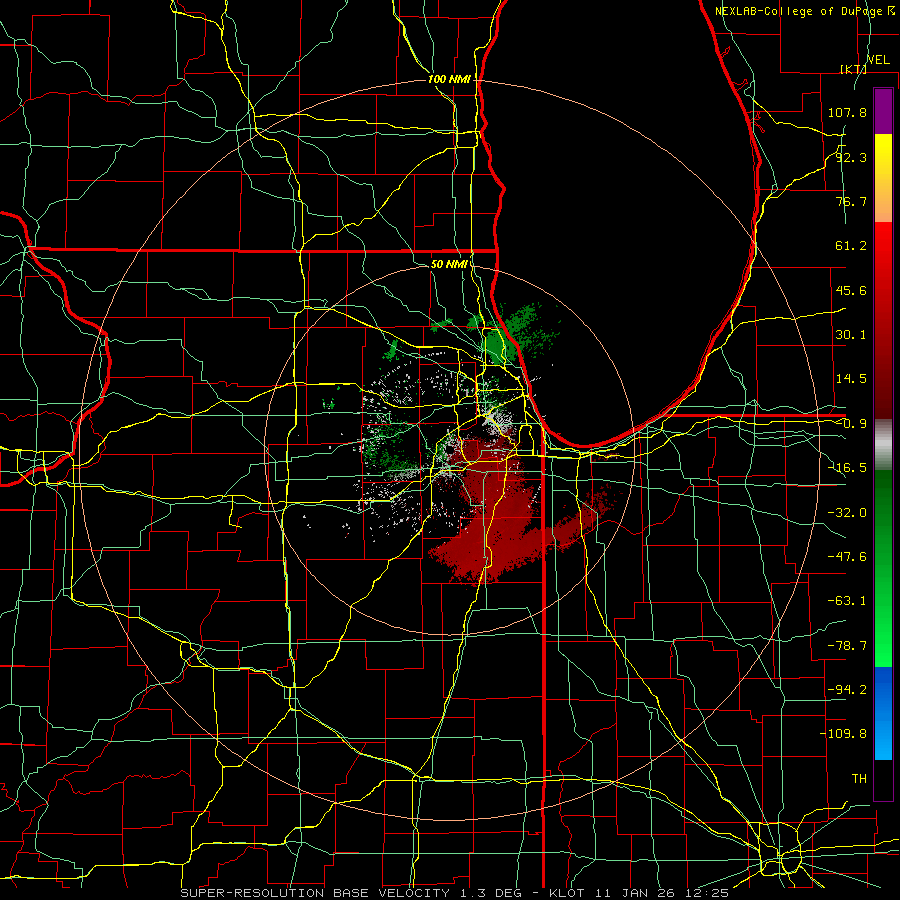Click the 107.8 velocity legend value
This screenshot has height=900, width=900.
847,112
